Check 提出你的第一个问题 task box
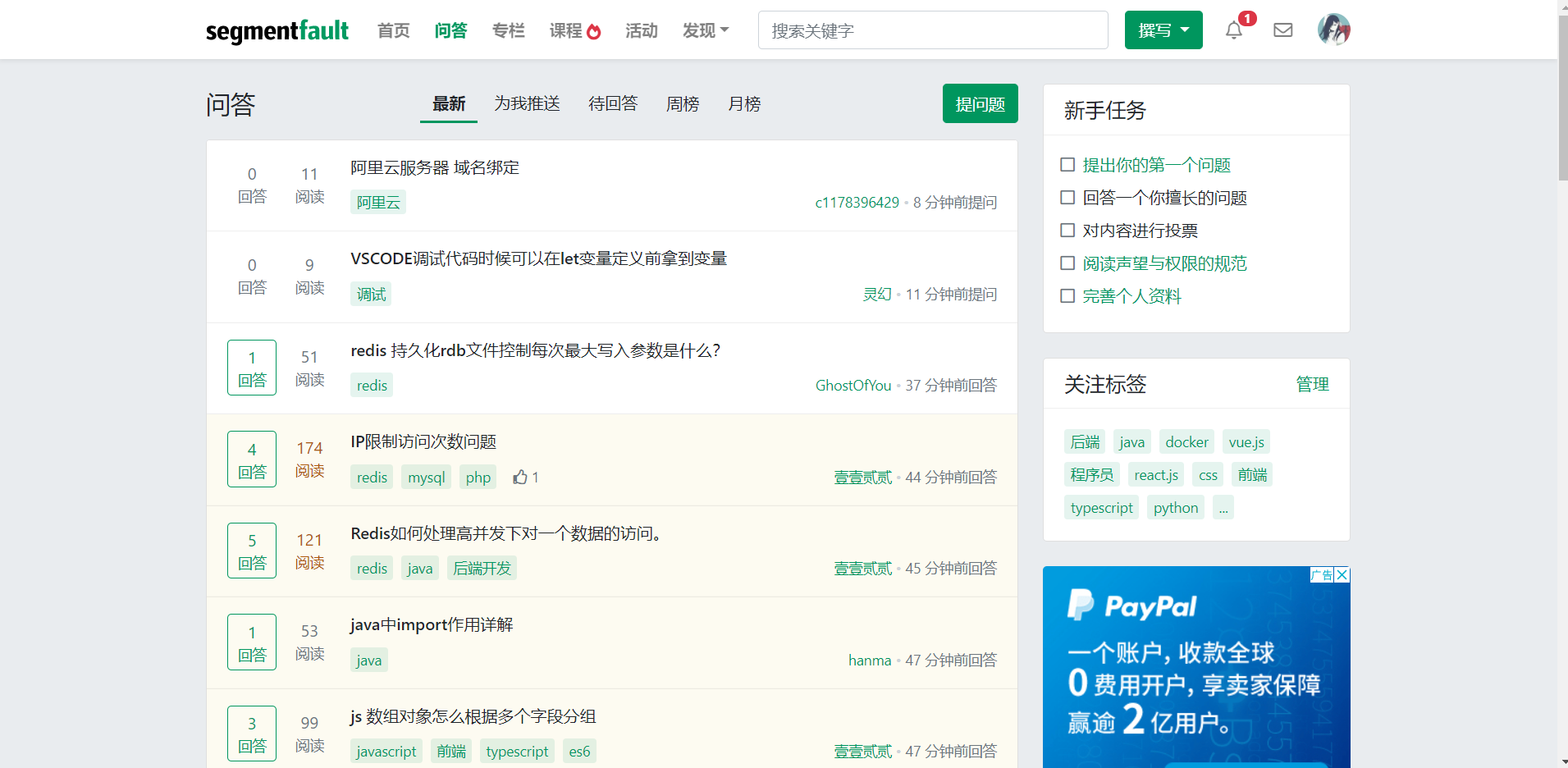This screenshot has width=1568, height=768. point(1067,165)
